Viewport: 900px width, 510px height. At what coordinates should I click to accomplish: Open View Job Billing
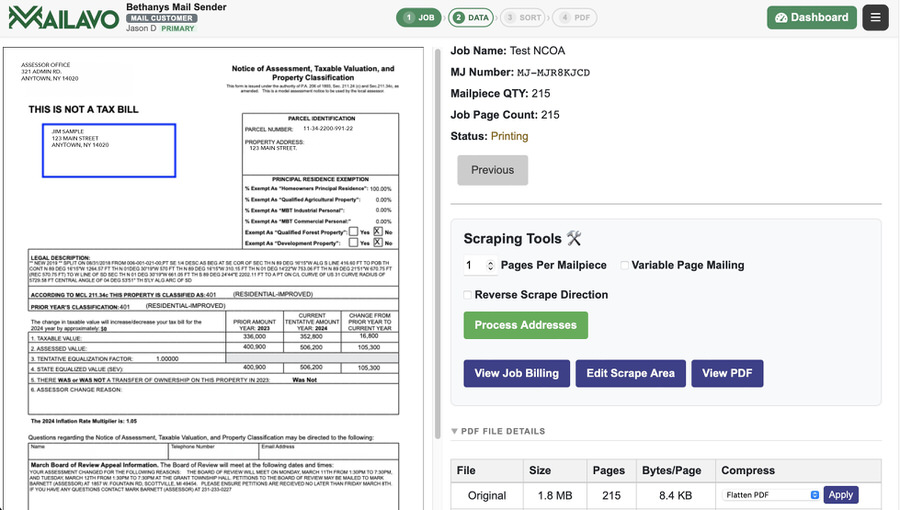tap(517, 373)
